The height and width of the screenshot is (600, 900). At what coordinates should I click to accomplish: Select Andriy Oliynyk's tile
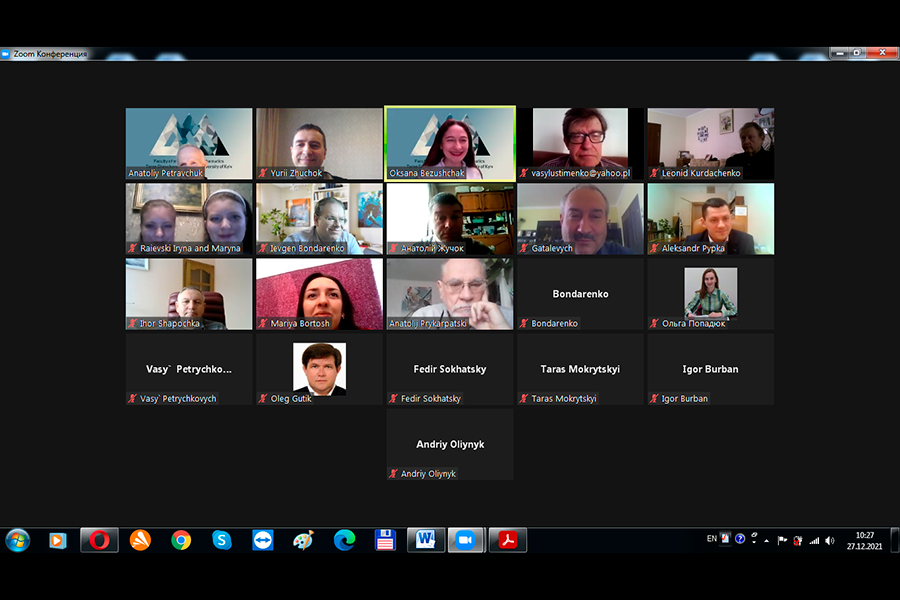[450, 445]
